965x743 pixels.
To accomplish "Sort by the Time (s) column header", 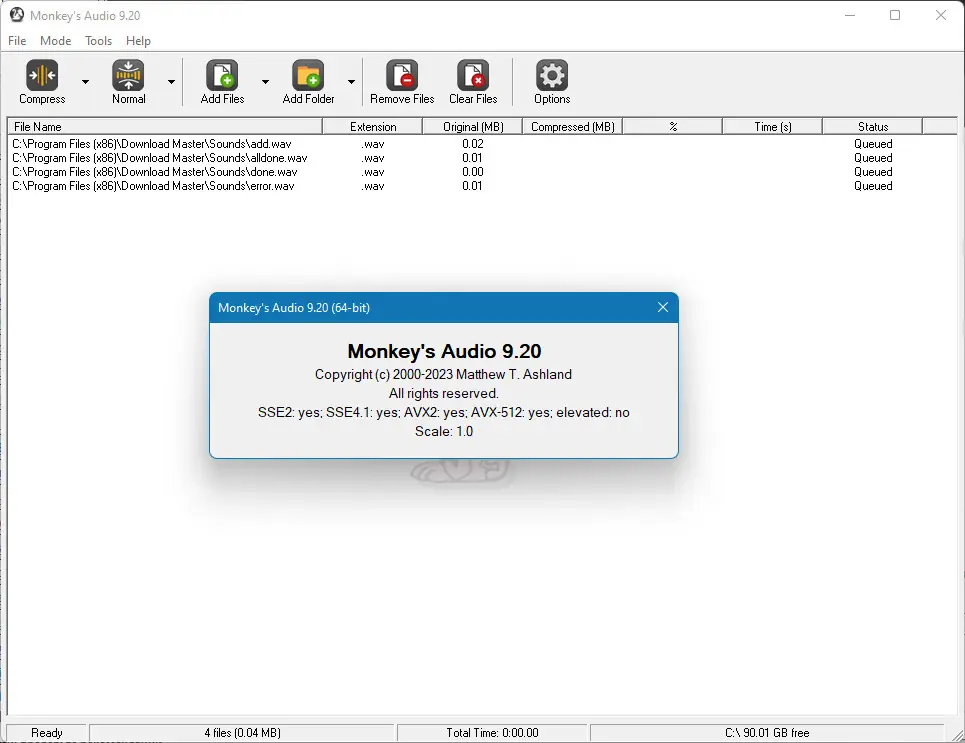I will (x=772, y=126).
